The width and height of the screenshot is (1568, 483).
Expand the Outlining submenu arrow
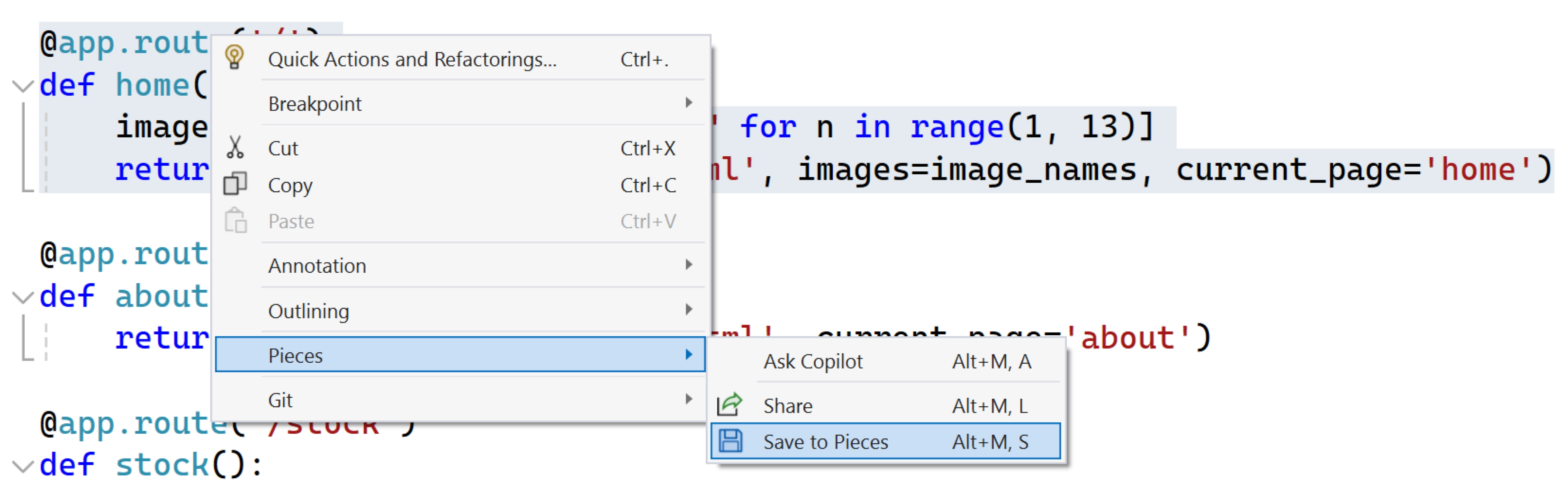click(688, 310)
